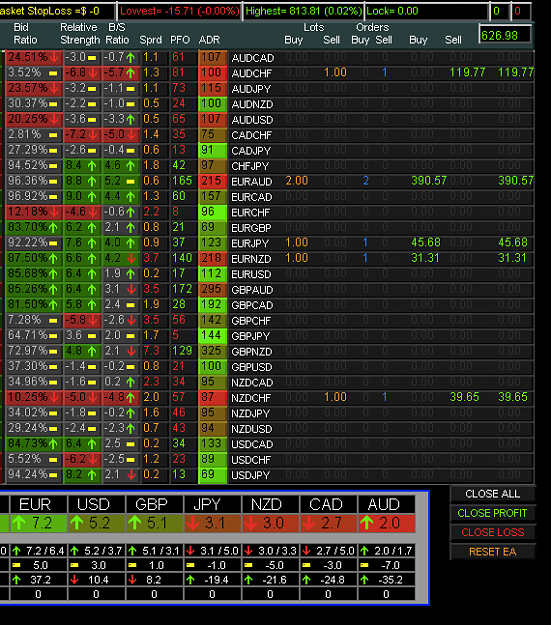Click the CLOSE PROFIT button

click(x=493, y=513)
